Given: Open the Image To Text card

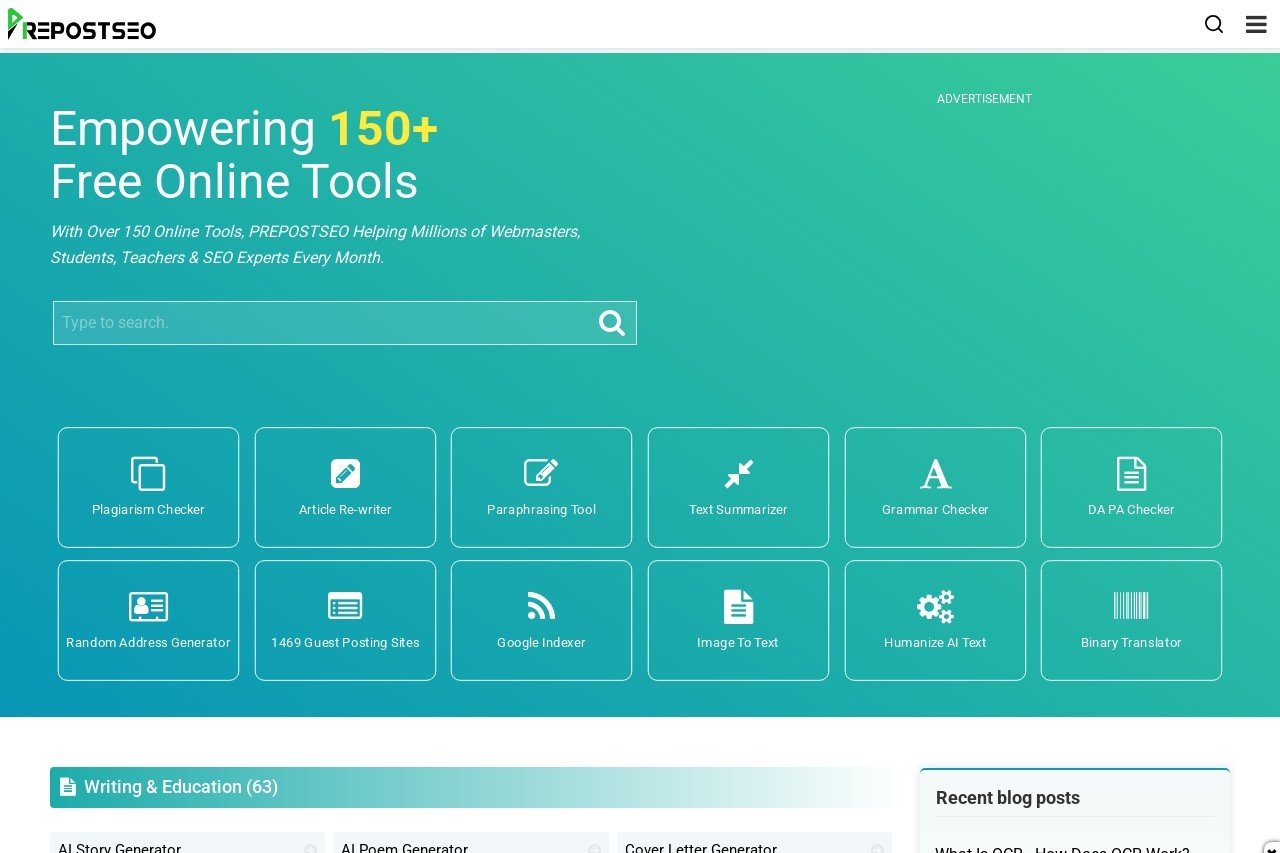Looking at the screenshot, I should tap(738, 620).
